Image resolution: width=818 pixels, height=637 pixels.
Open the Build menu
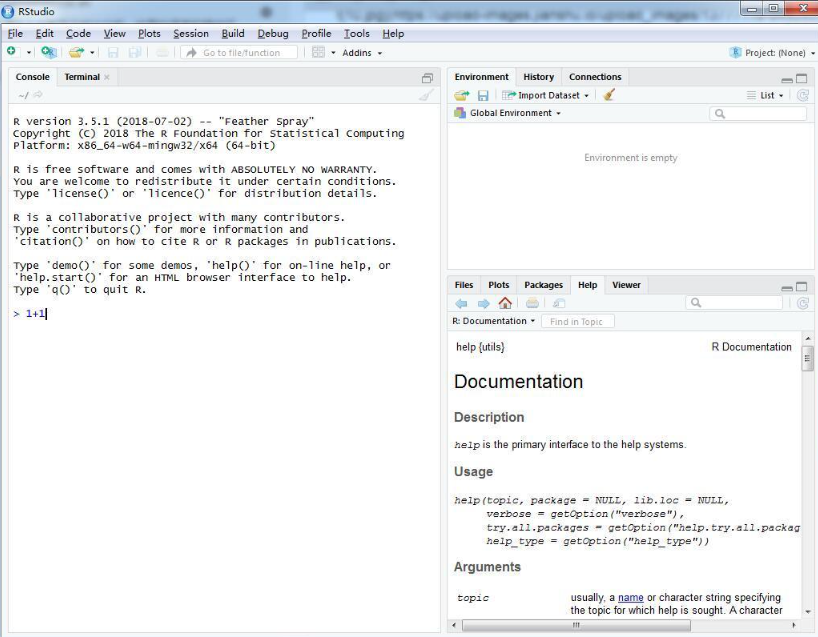coord(233,33)
